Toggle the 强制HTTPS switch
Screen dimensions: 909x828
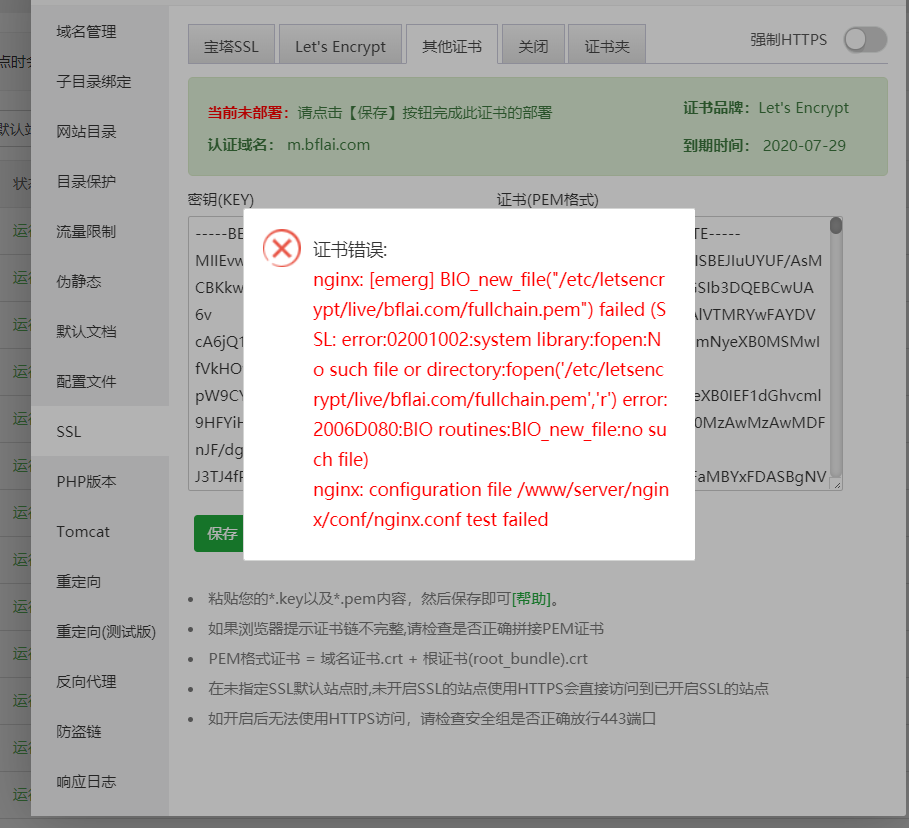coord(864,40)
